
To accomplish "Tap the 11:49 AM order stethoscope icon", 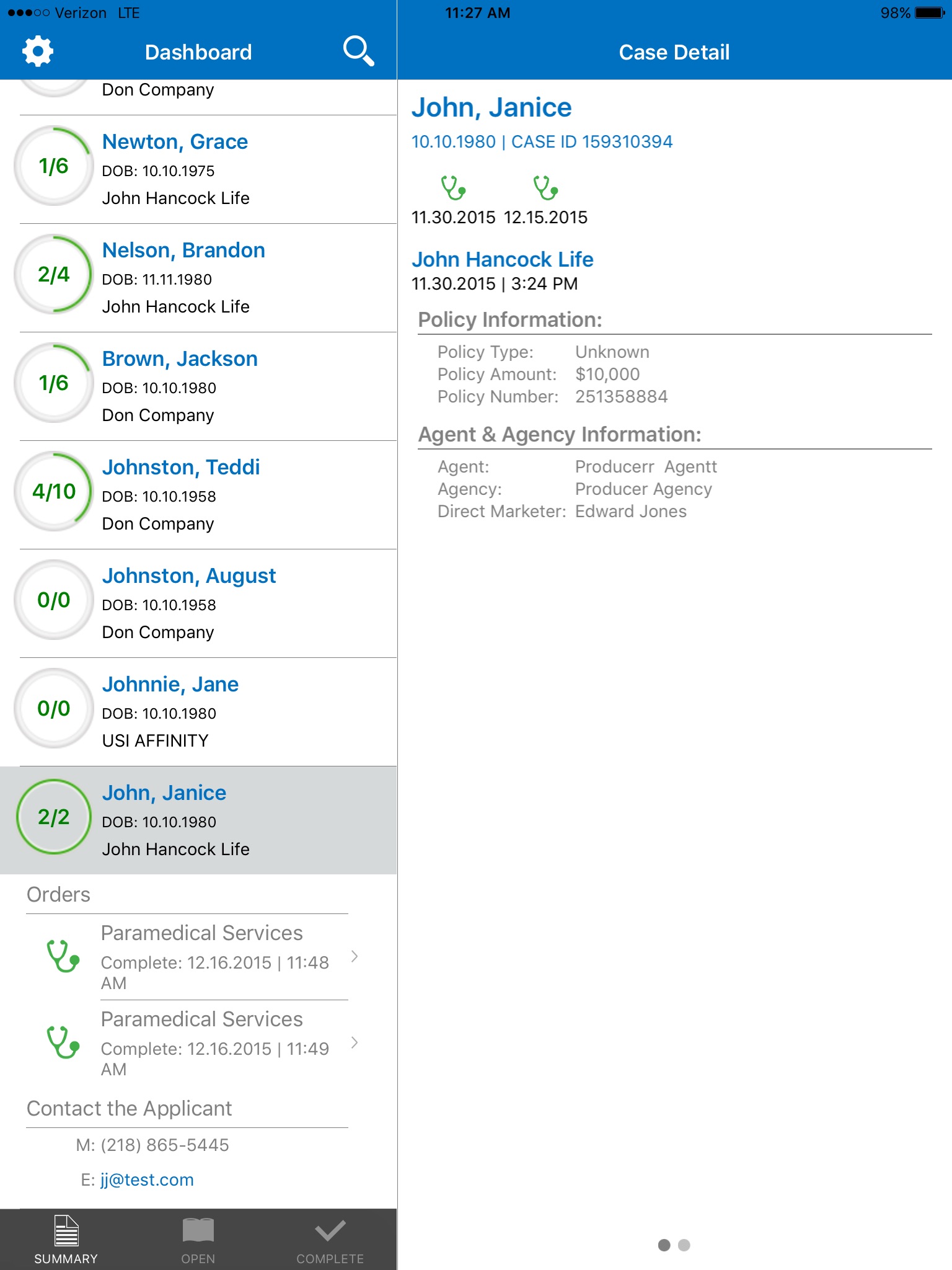I will pos(63,1042).
